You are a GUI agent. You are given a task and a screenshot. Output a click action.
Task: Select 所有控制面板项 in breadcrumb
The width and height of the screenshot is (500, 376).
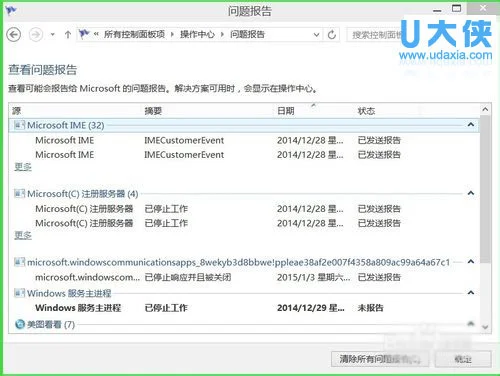(134, 34)
